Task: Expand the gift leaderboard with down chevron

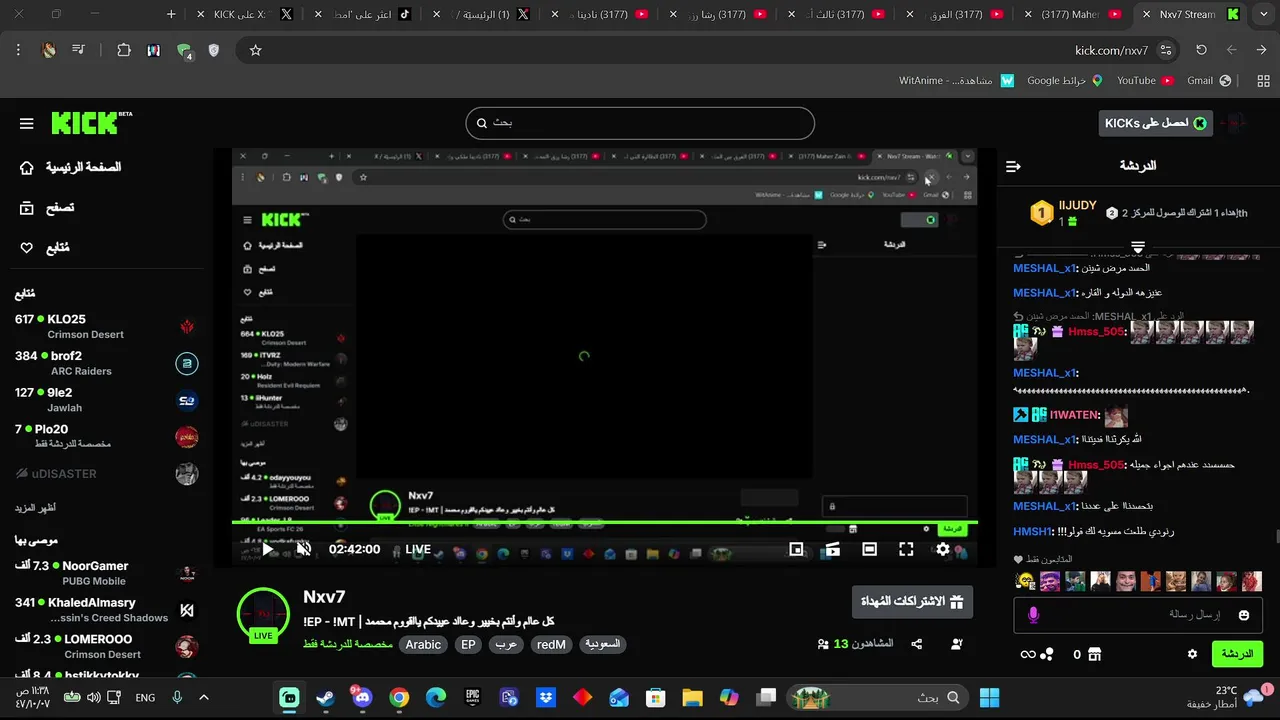Action: tap(1138, 246)
